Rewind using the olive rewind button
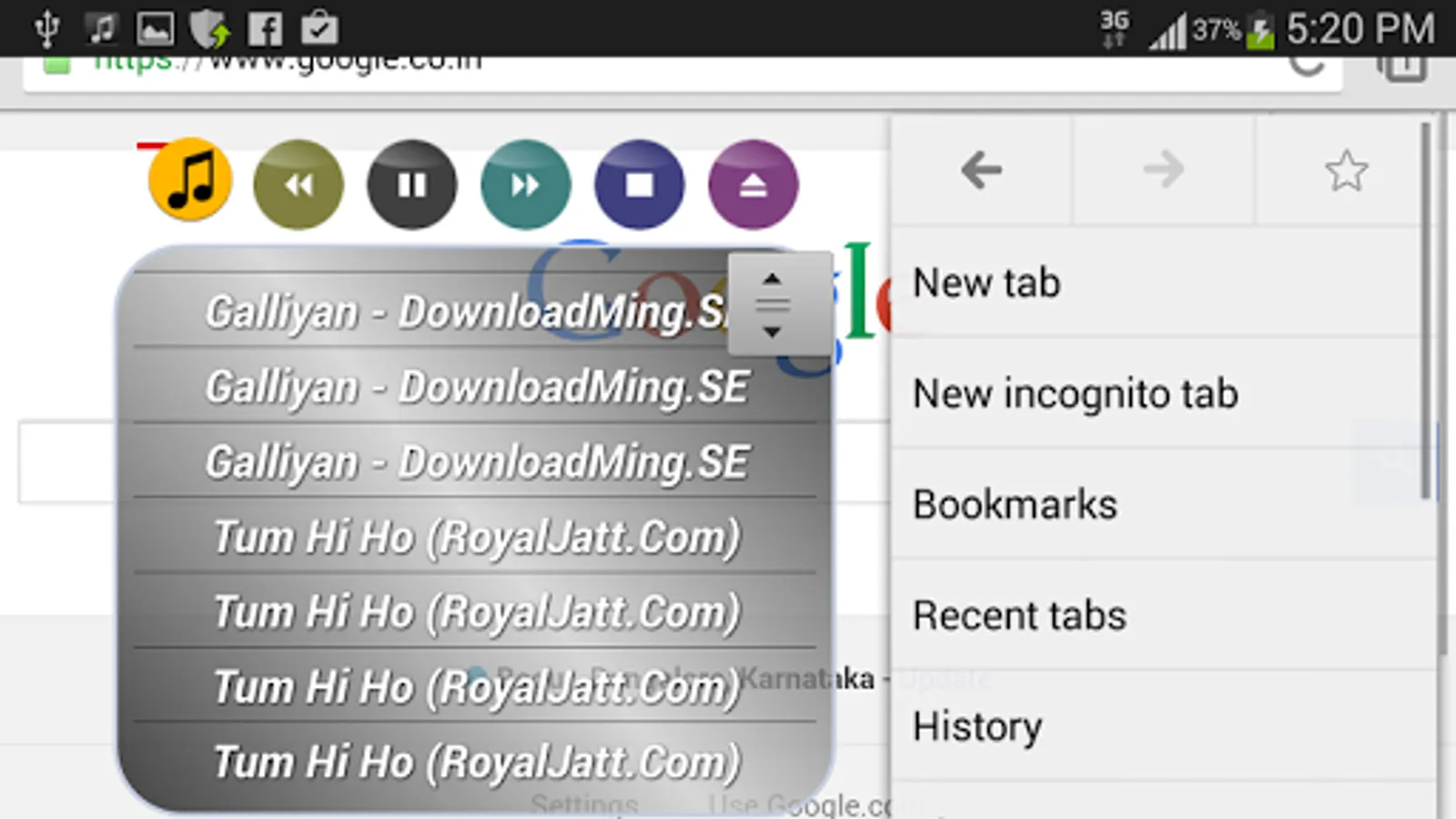Viewport: 1456px width, 819px height. [x=298, y=185]
